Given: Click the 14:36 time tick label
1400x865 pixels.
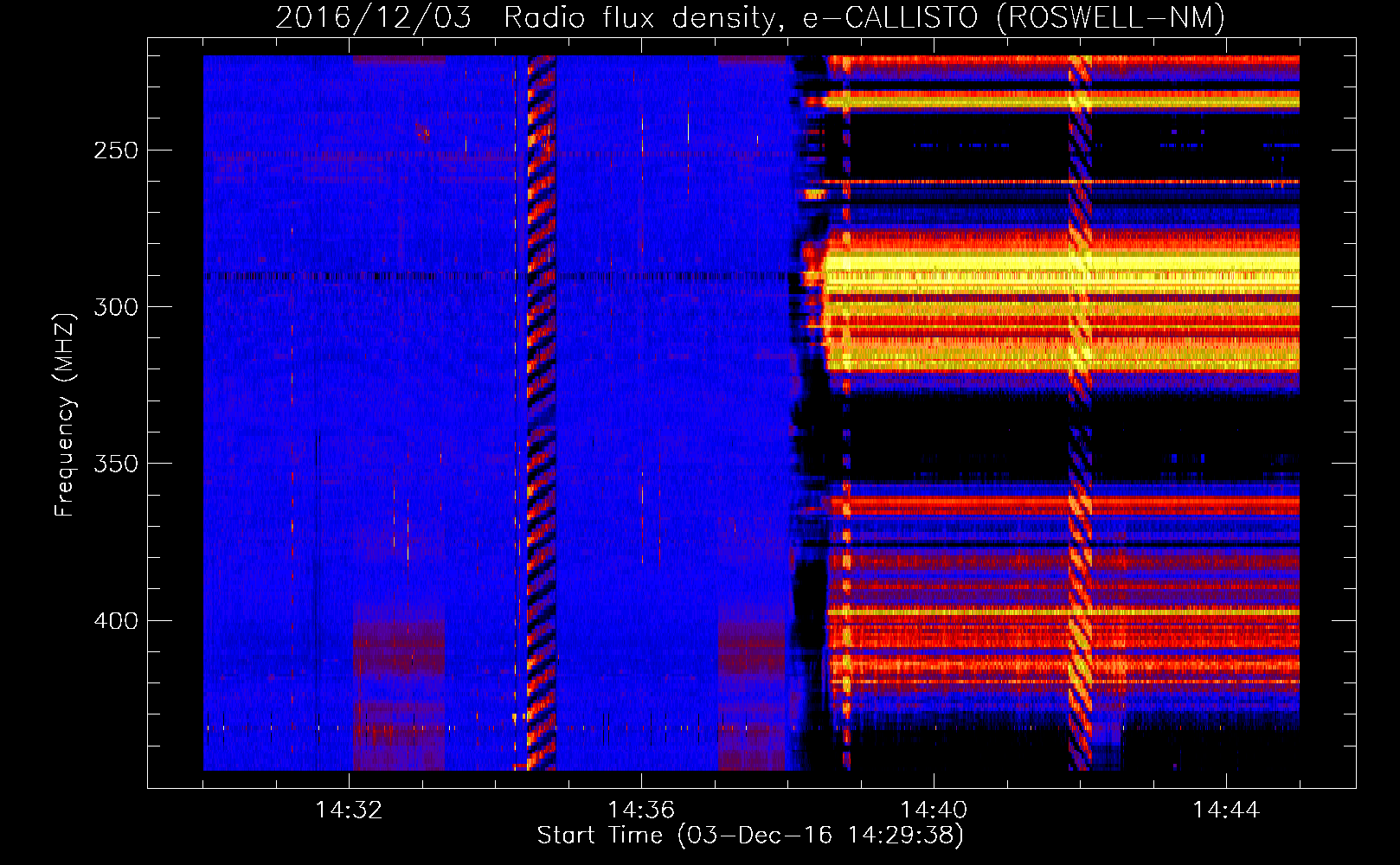Looking at the screenshot, I should pyautogui.click(x=641, y=811).
